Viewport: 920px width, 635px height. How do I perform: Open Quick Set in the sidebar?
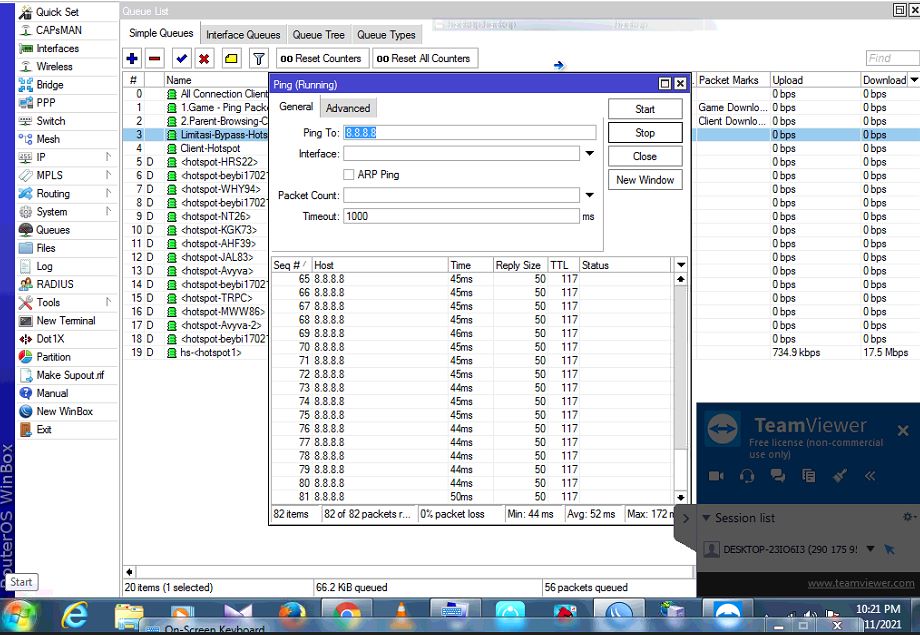(x=57, y=12)
